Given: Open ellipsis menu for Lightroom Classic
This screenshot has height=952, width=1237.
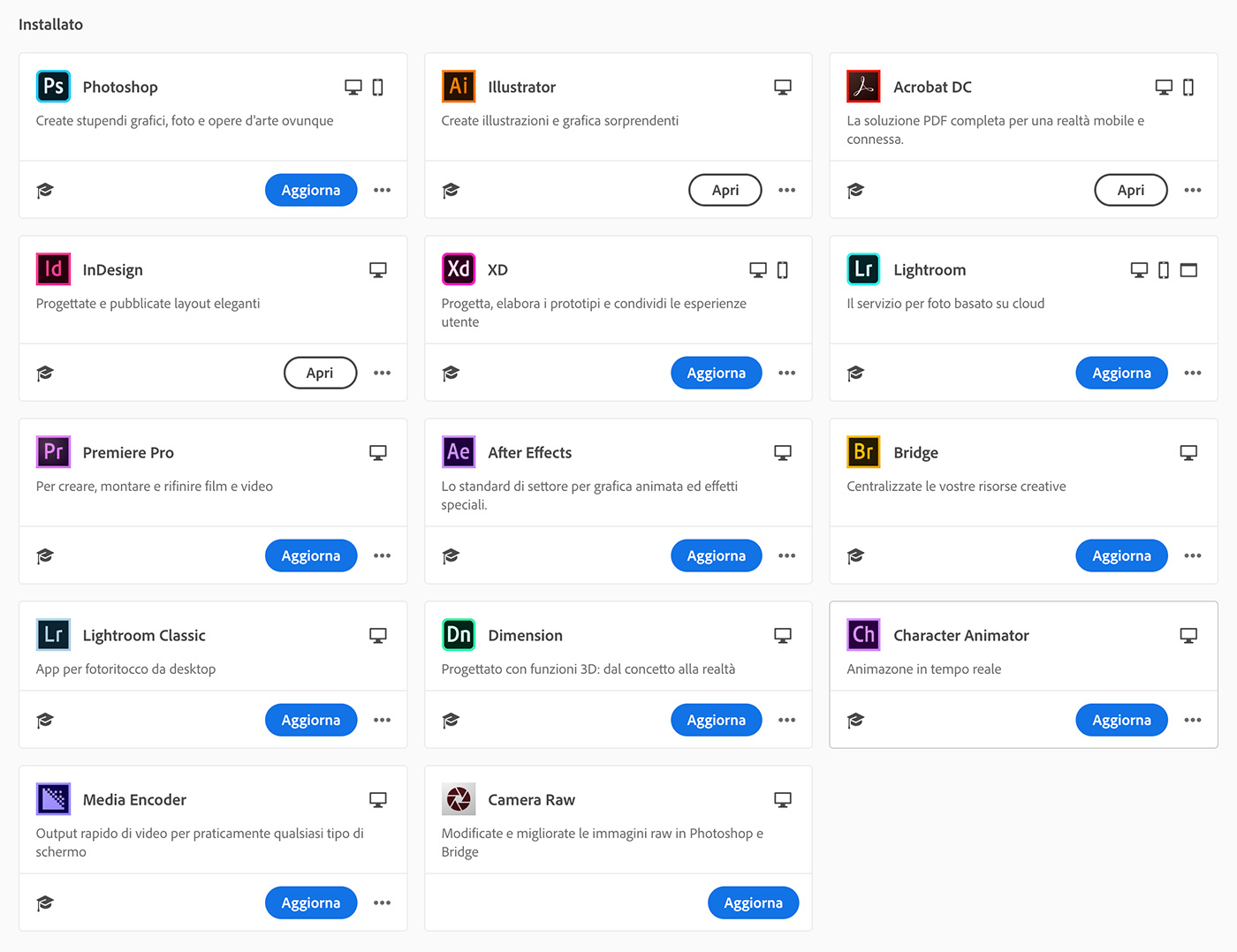Looking at the screenshot, I should 382,720.
